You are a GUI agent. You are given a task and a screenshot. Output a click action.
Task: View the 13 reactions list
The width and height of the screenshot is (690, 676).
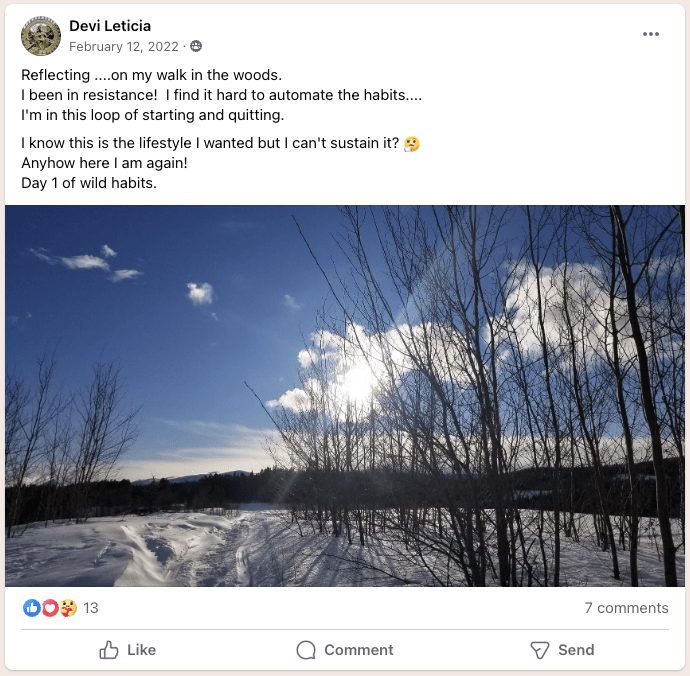pyautogui.click(x=91, y=608)
